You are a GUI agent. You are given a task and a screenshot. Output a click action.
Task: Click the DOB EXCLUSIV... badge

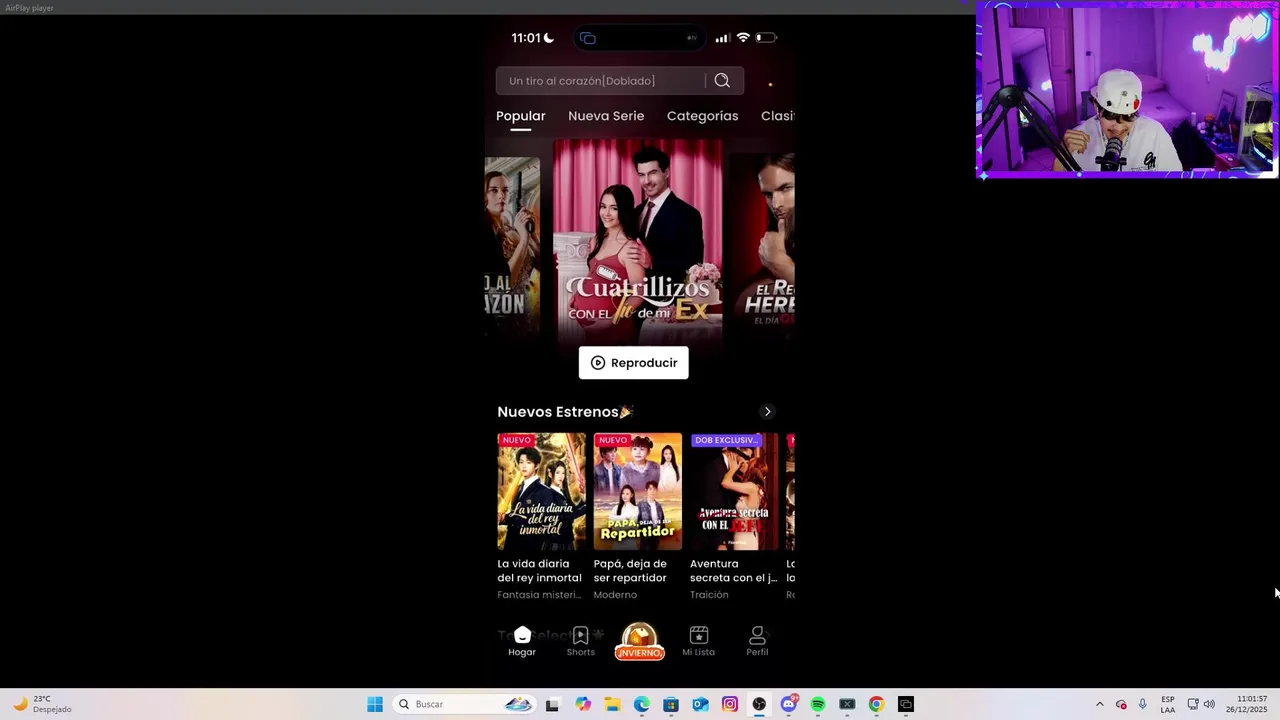pos(727,440)
